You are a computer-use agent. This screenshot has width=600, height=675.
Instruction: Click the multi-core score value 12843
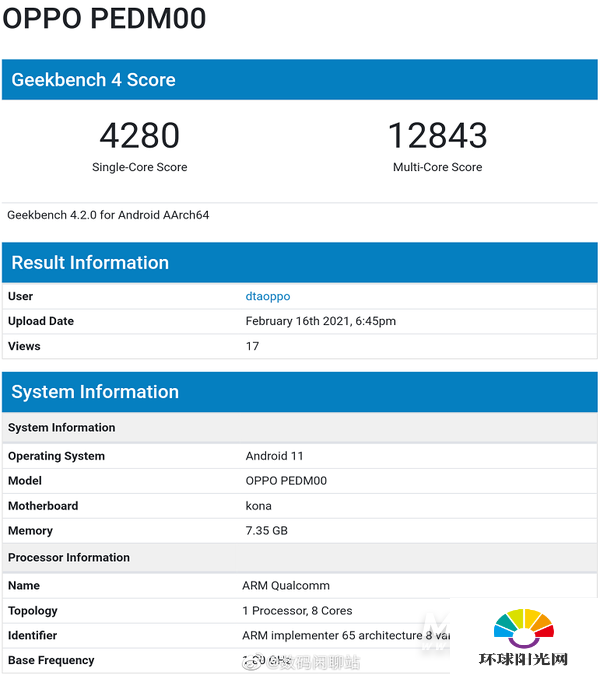point(437,135)
